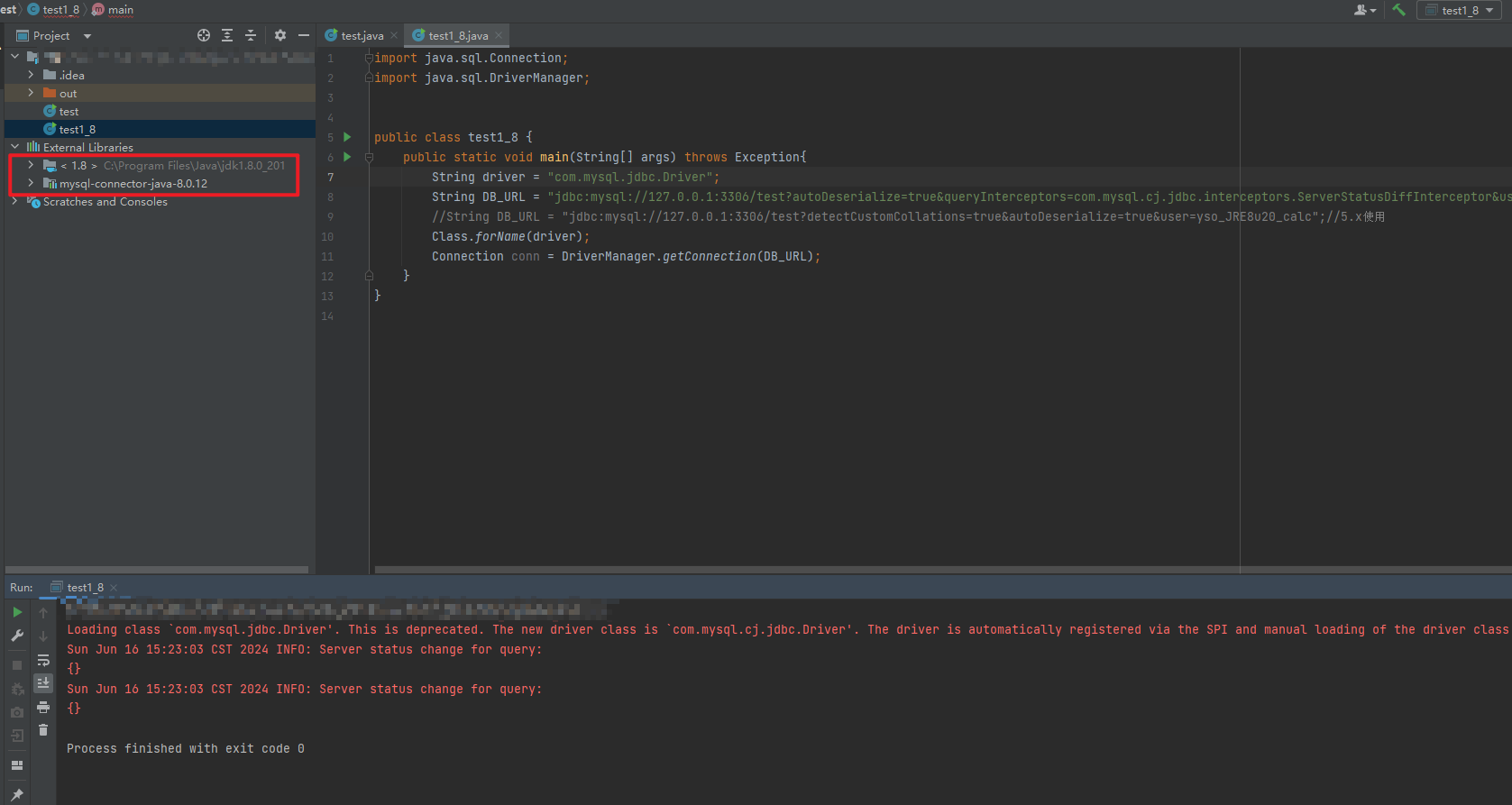Select the test1_8 tab in Run panel
Viewport: 1512px width, 805px height.
[x=85, y=587]
